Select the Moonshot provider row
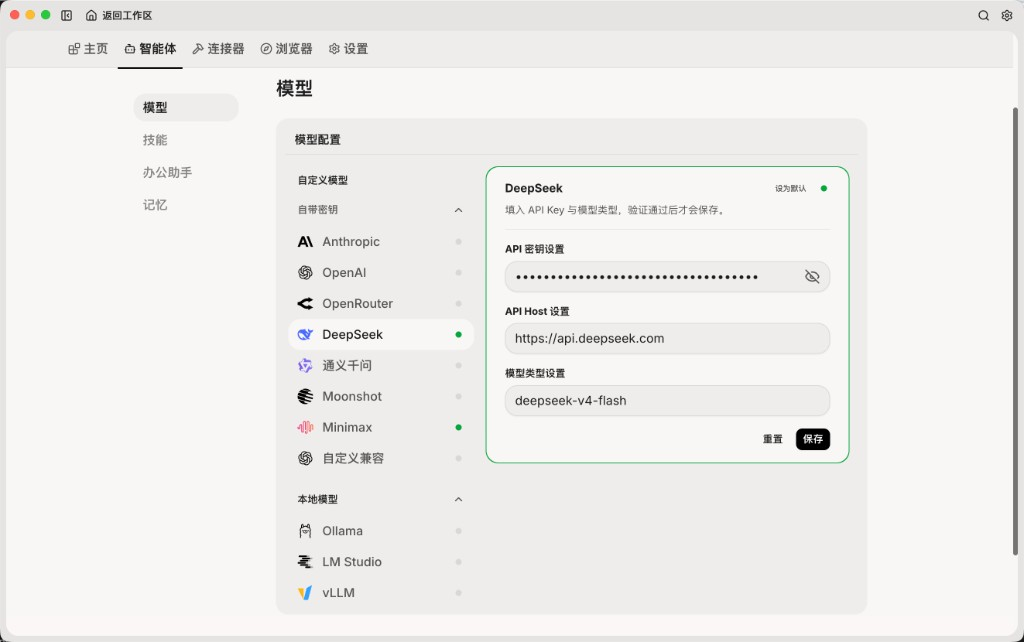The width and height of the screenshot is (1024, 642). click(x=381, y=396)
